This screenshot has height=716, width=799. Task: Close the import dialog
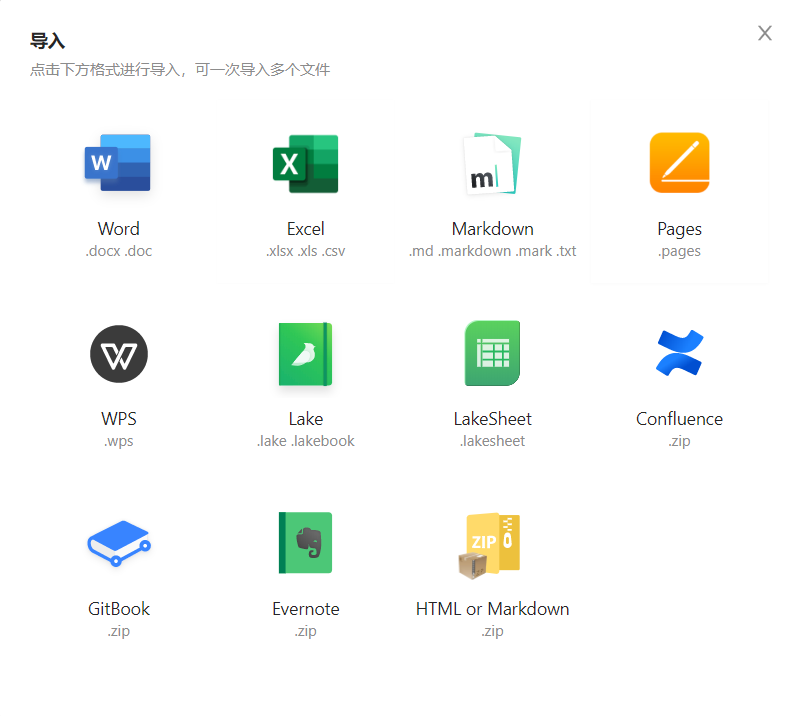click(764, 33)
